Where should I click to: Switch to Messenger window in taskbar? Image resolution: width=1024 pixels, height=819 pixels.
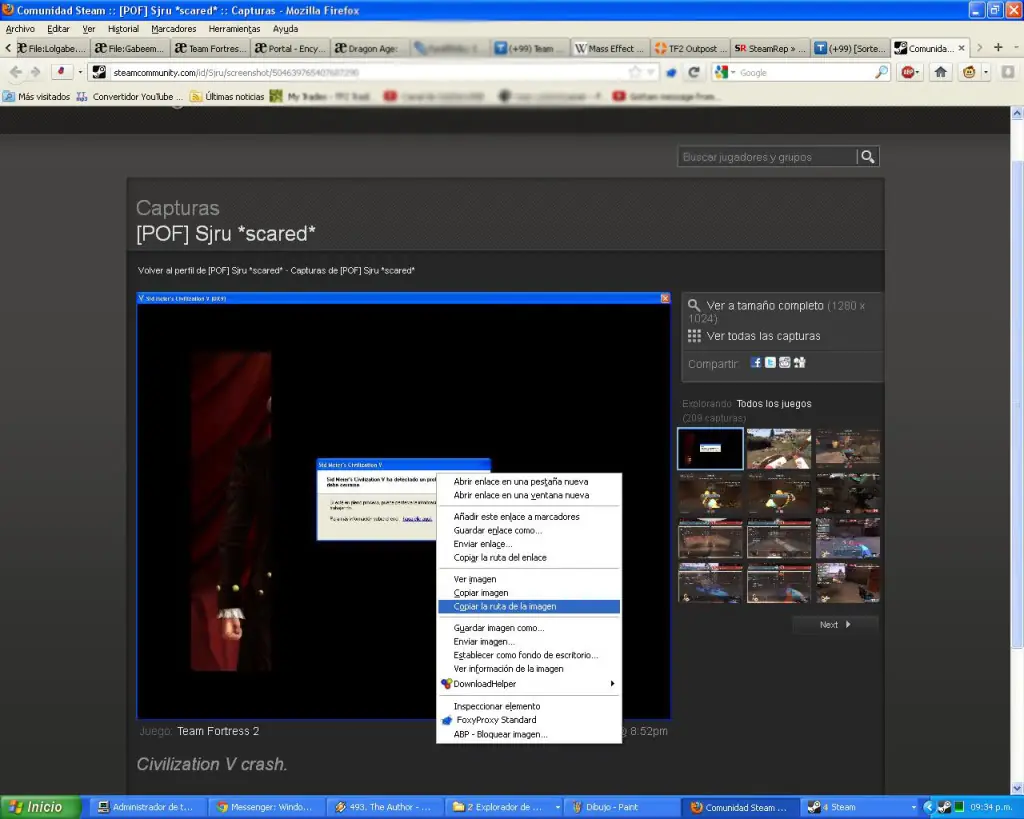coord(266,807)
